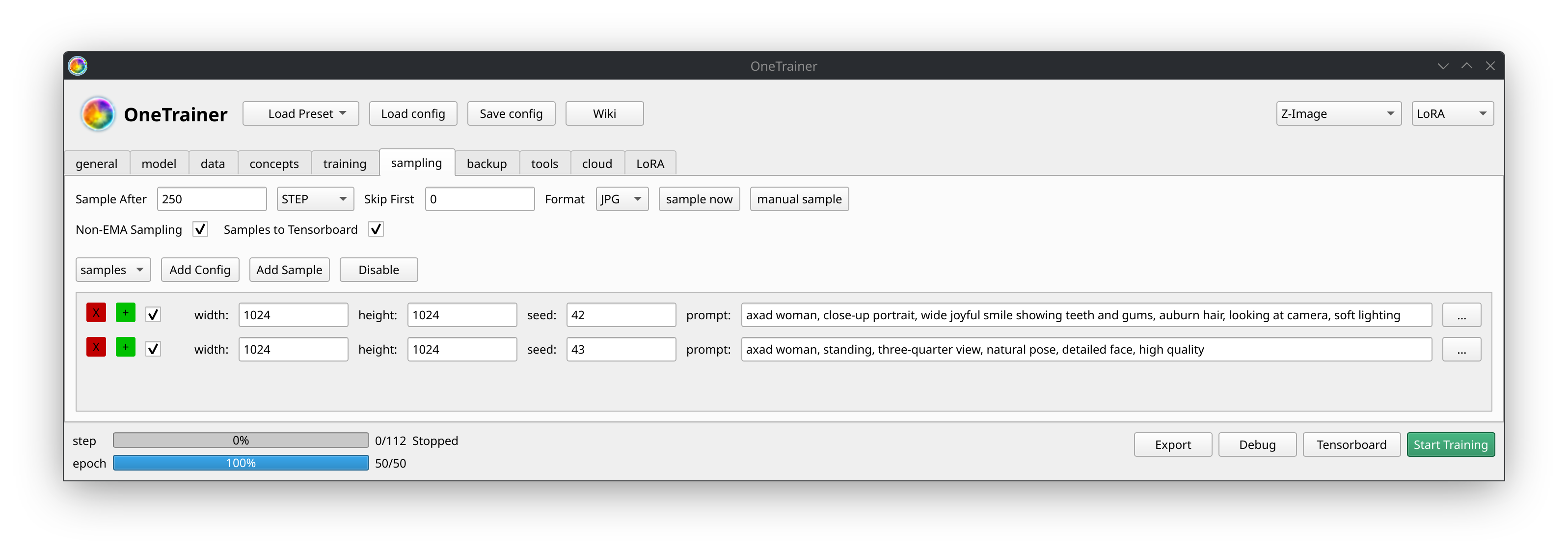Close the OneTrainer window
The image size is (1568, 556).
(x=1490, y=66)
